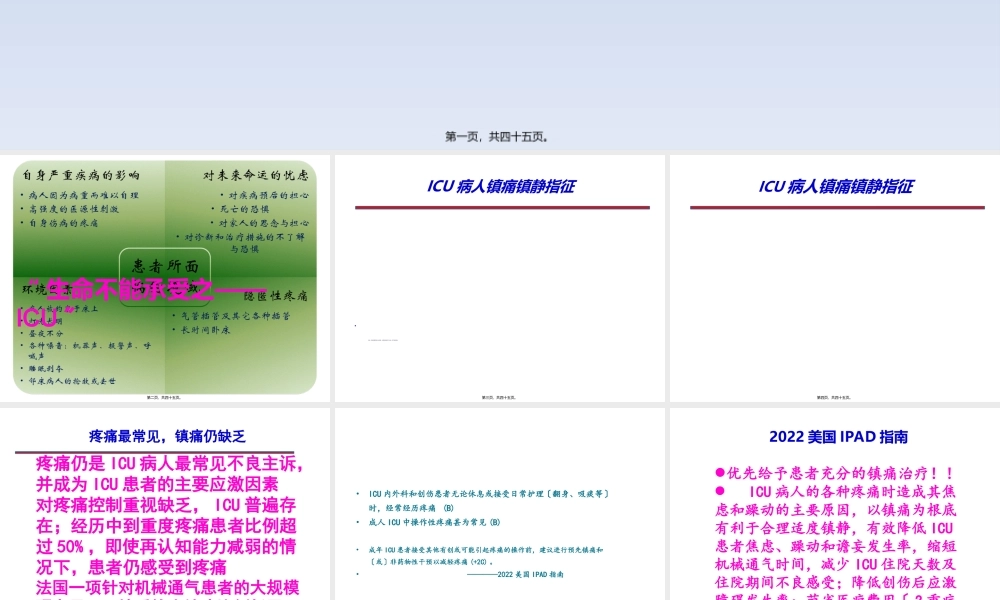Click the bullet 邻床病人的抢救或去世
Viewport: 1000px width, 600px height.
[72, 381]
